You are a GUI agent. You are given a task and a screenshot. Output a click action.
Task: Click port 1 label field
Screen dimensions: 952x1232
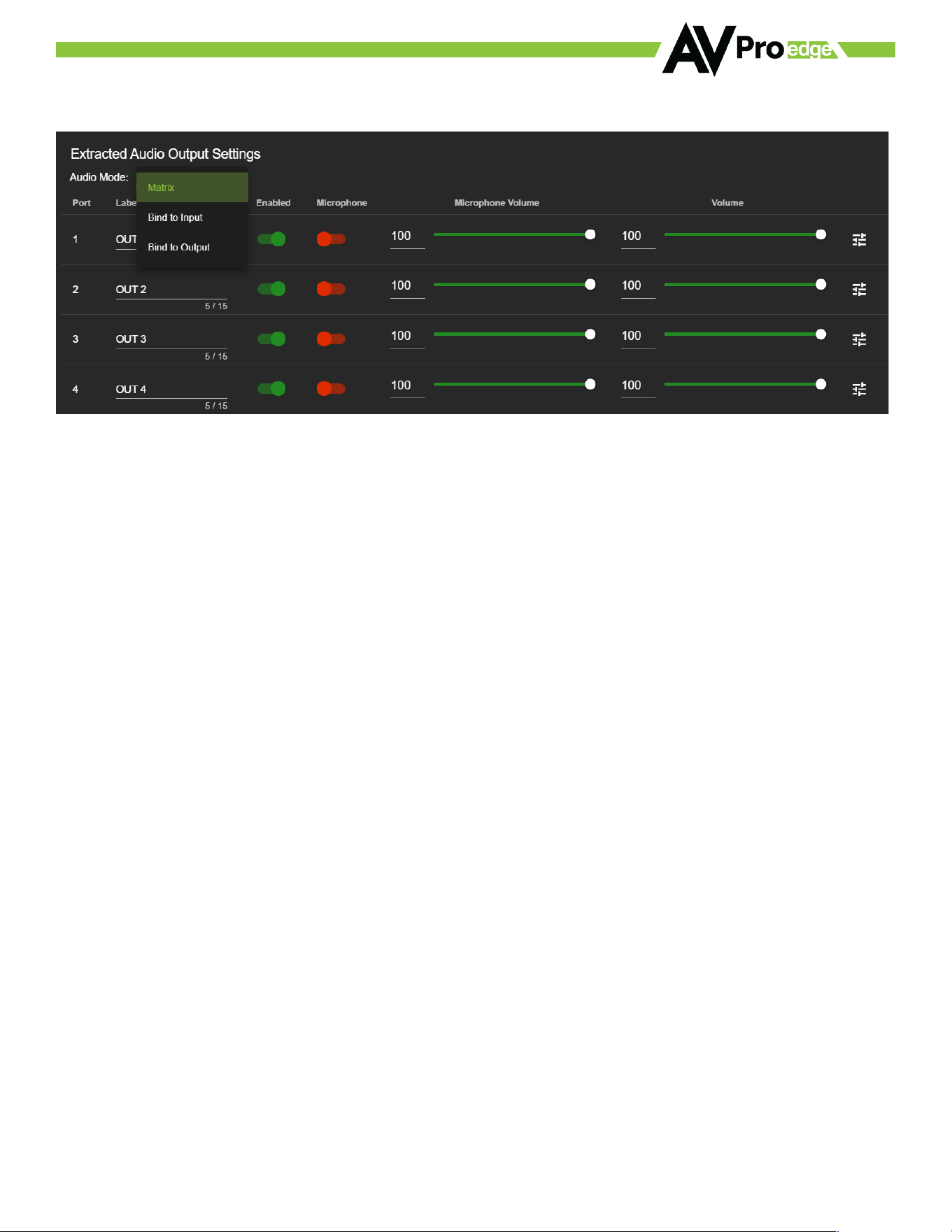click(x=126, y=239)
